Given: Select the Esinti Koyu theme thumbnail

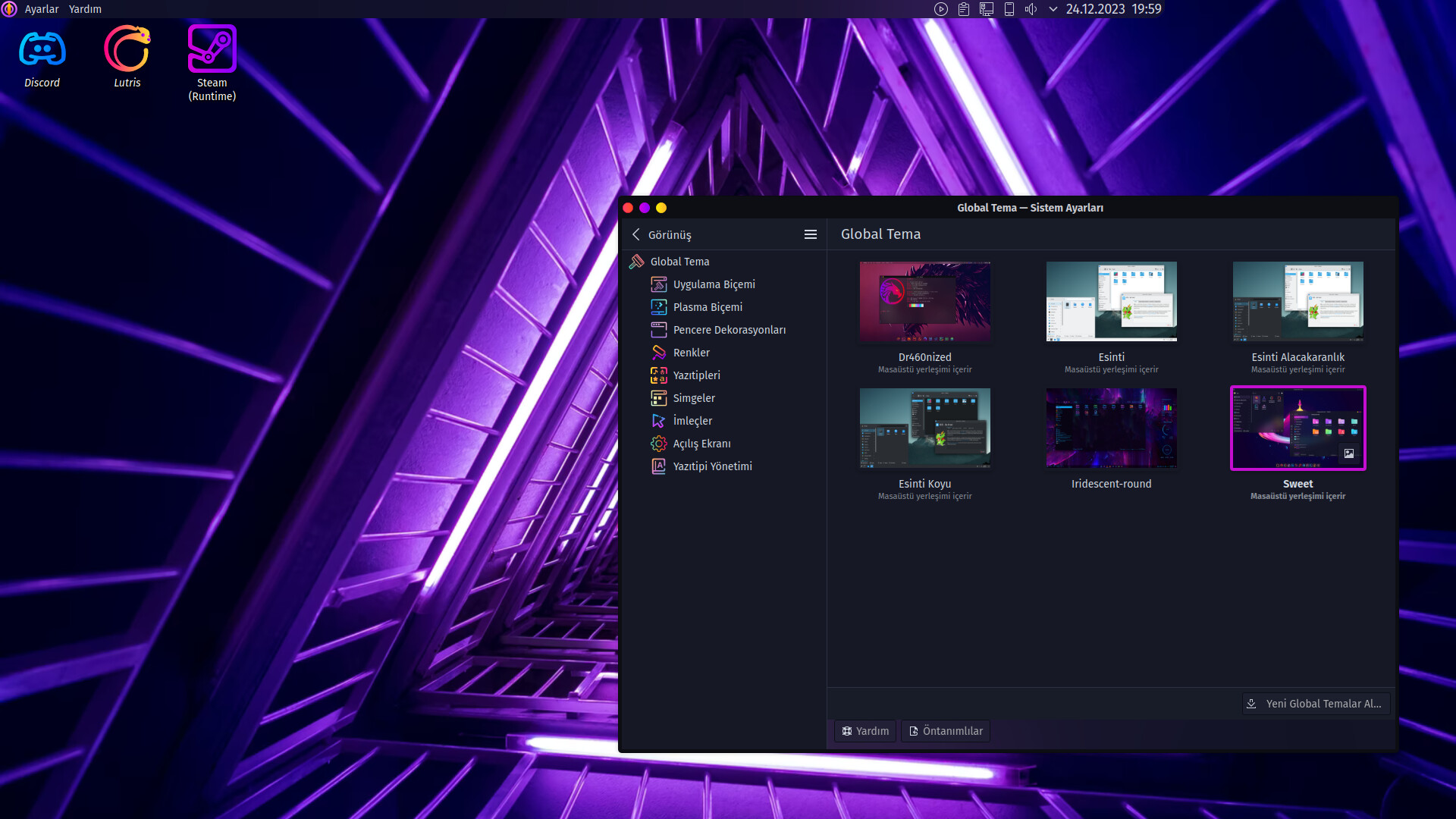Looking at the screenshot, I should click(924, 428).
